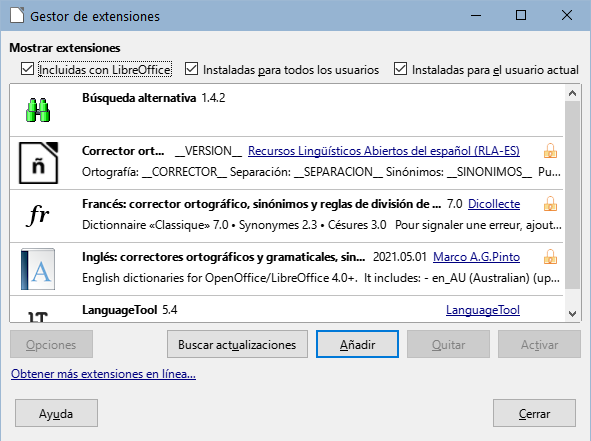
Task: Click the Ortografía: __CORRECTOR__ description line
Action: 321,172
